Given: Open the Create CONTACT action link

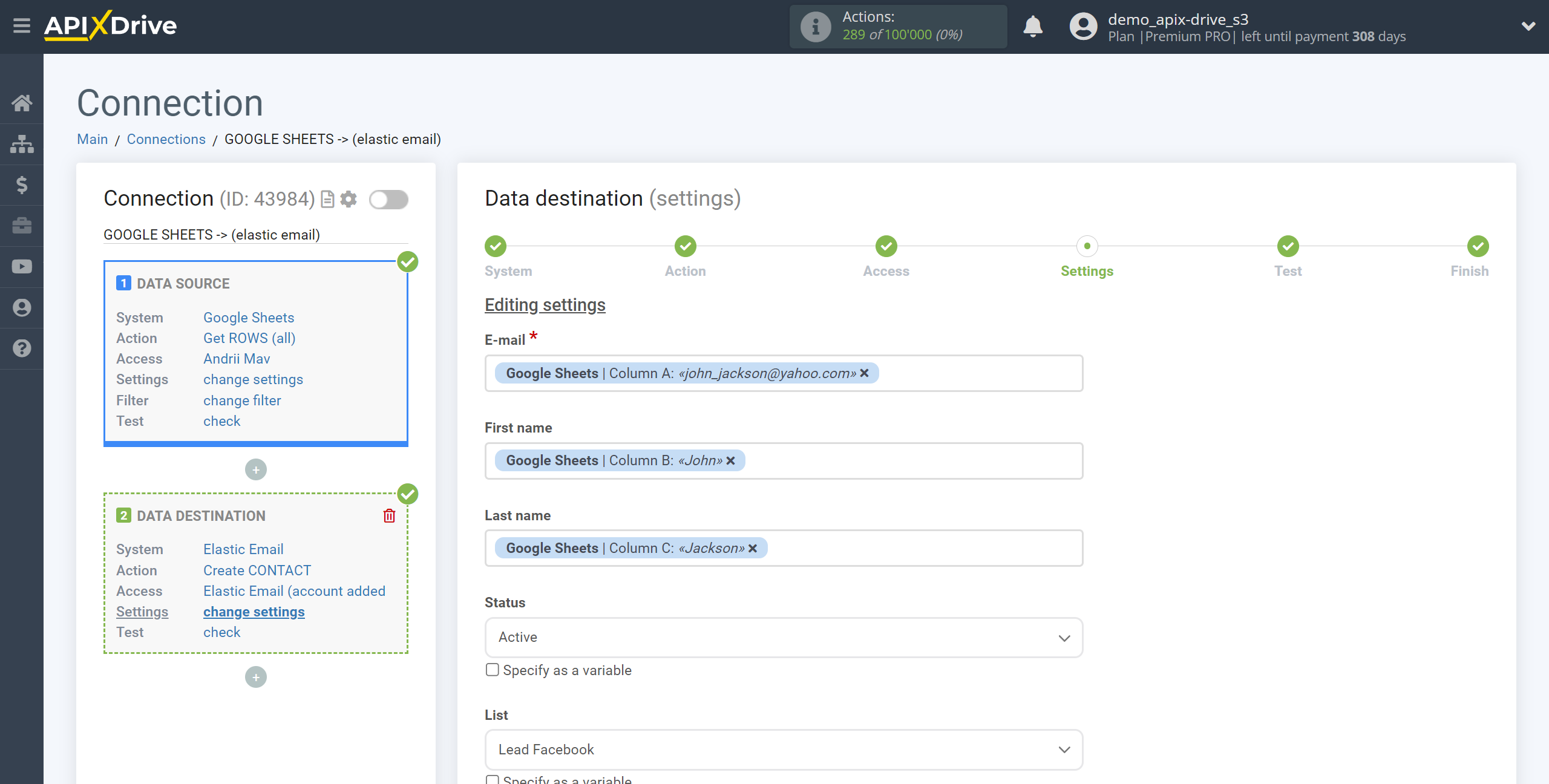Looking at the screenshot, I should 257,570.
